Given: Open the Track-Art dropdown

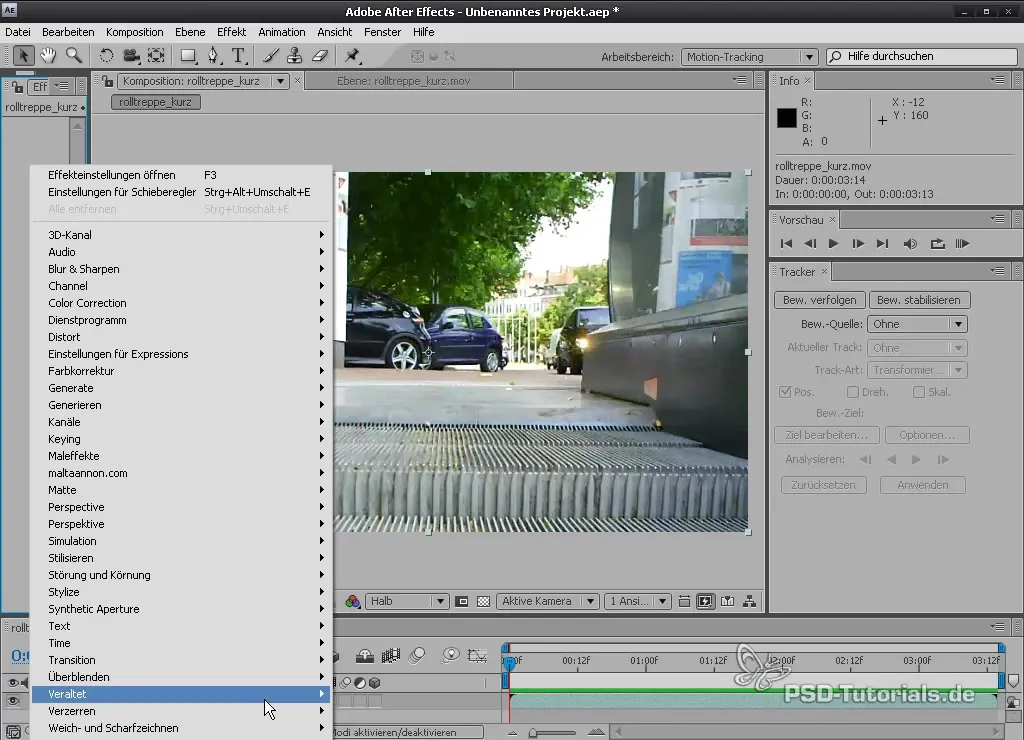Looking at the screenshot, I should 917,370.
